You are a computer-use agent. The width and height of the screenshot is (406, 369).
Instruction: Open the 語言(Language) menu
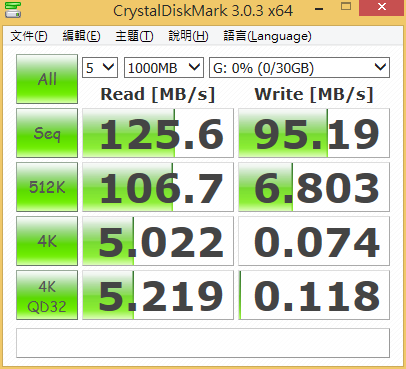267,36
